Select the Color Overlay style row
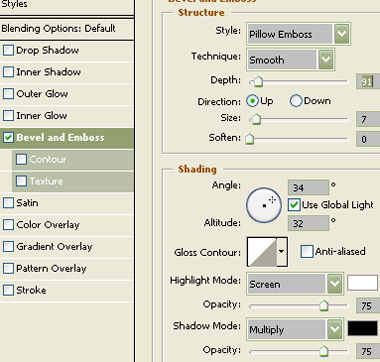 point(67,225)
